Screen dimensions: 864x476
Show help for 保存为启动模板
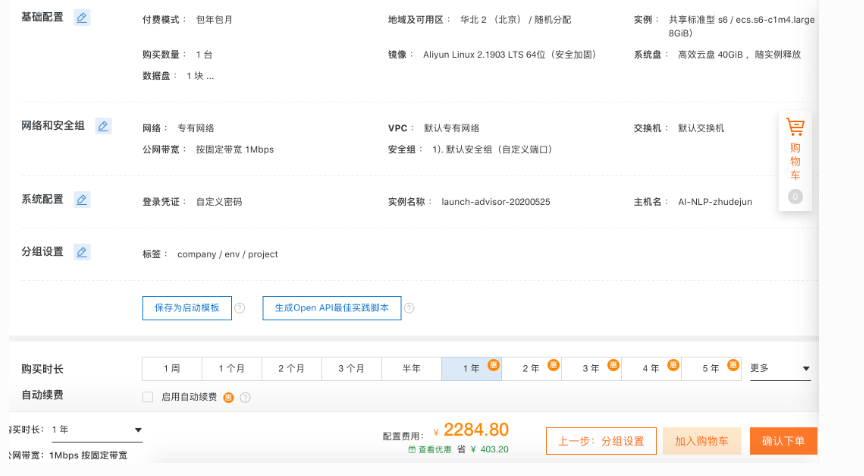(x=240, y=308)
